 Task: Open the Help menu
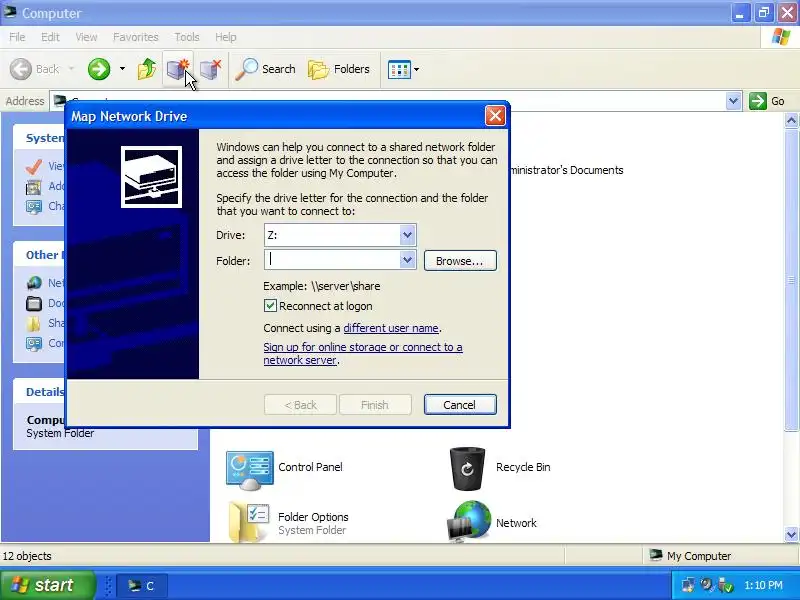(226, 37)
